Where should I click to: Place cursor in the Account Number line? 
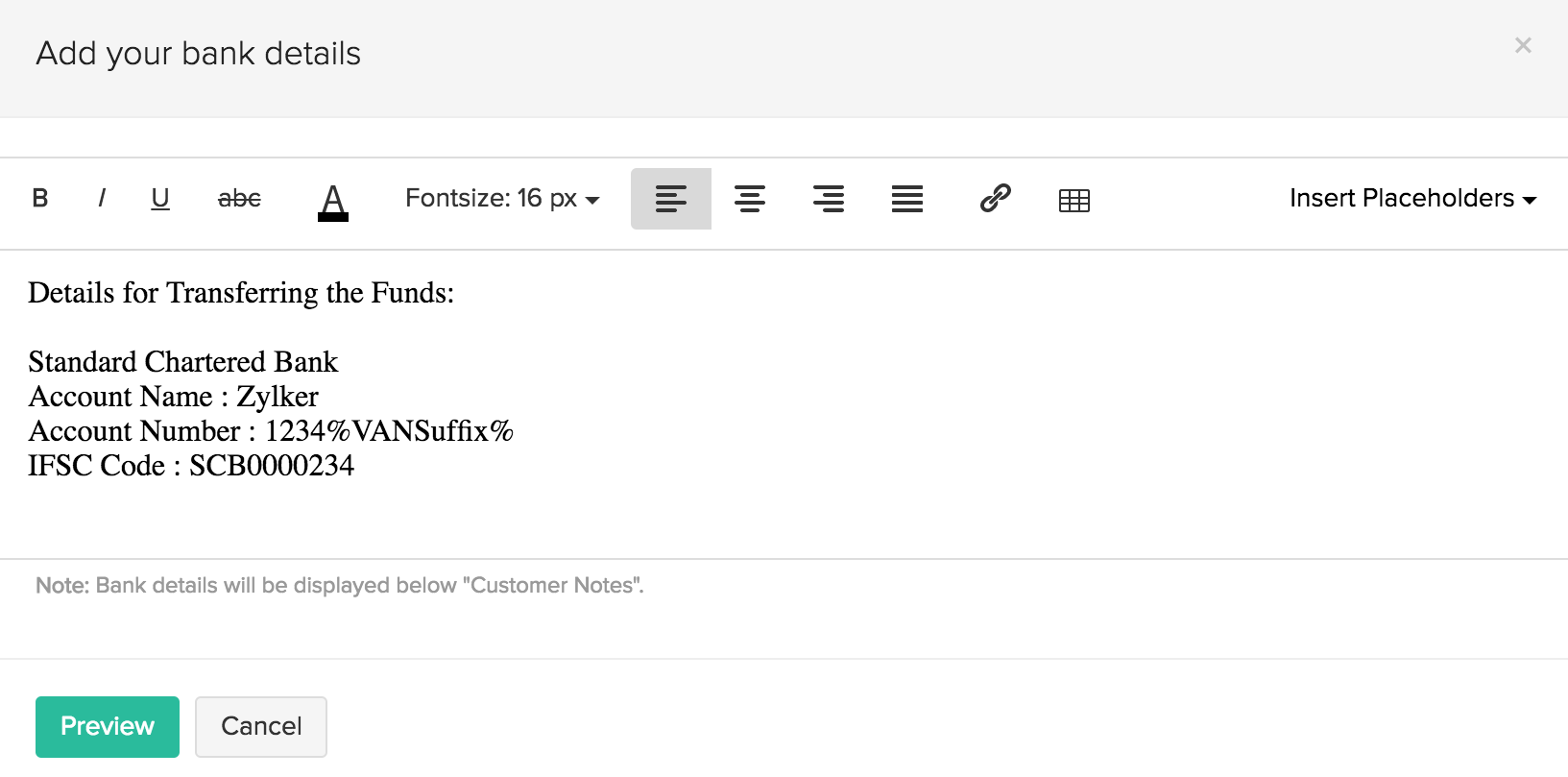[271, 431]
